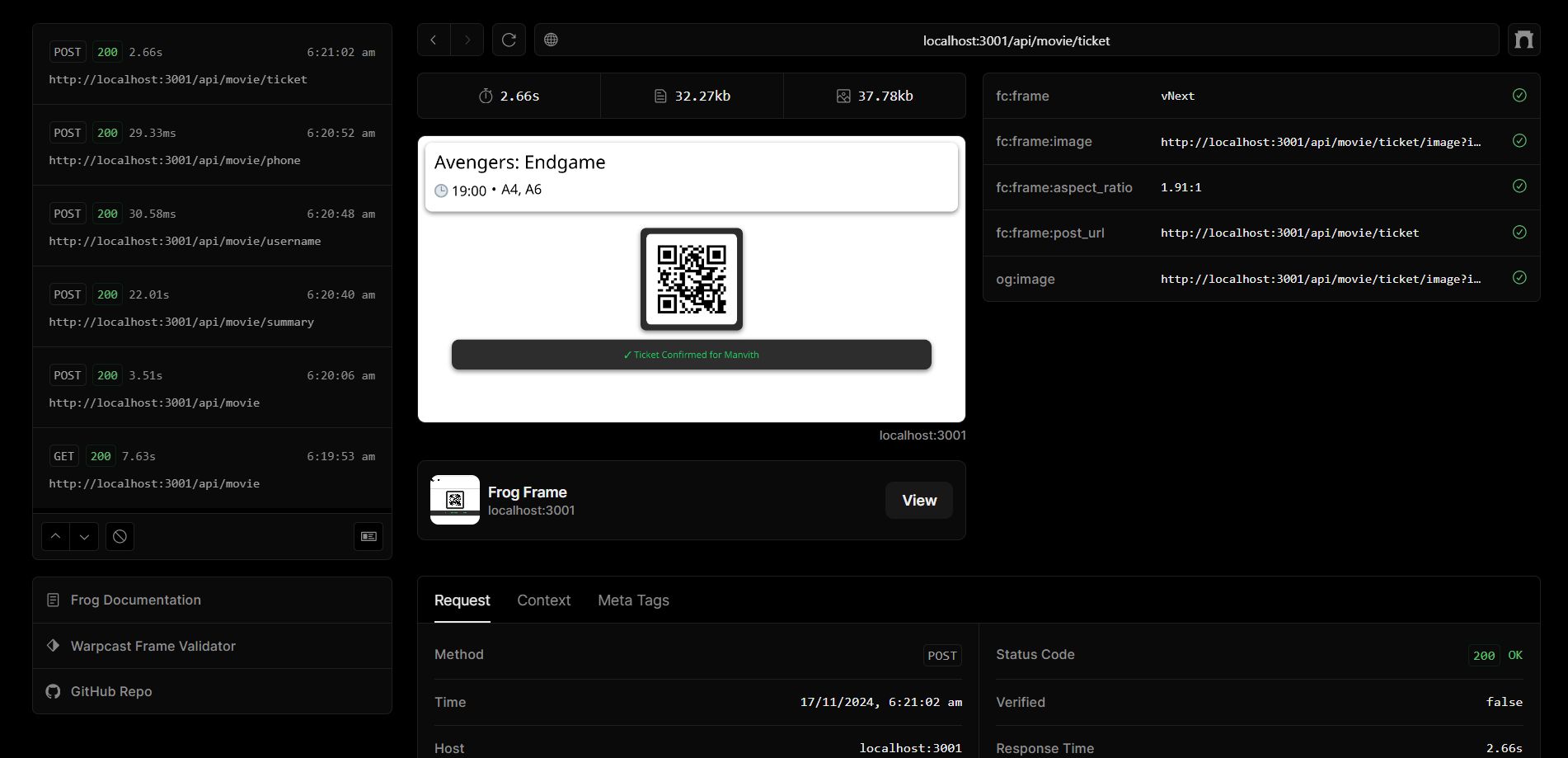The height and width of the screenshot is (758, 1568).
Task: Go back with the left chevron button
Action: click(434, 40)
